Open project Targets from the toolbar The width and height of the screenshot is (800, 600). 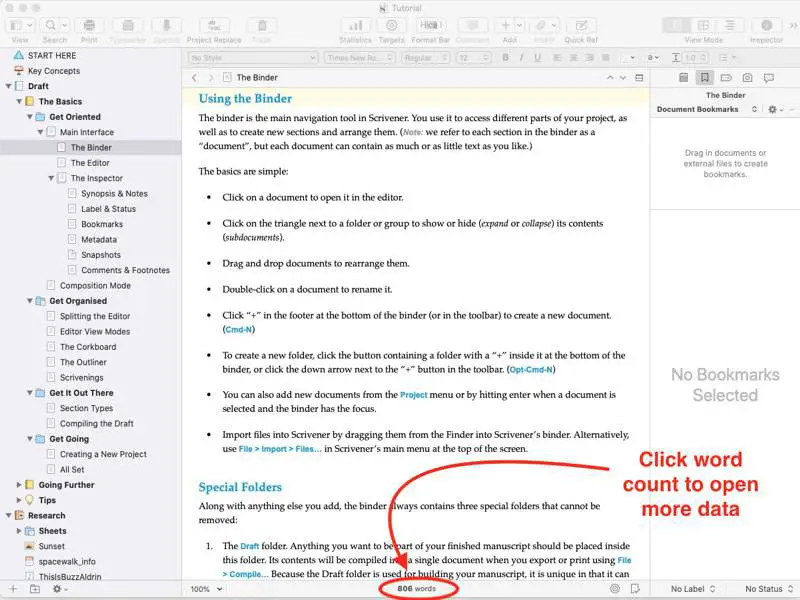click(x=391, y=26)
